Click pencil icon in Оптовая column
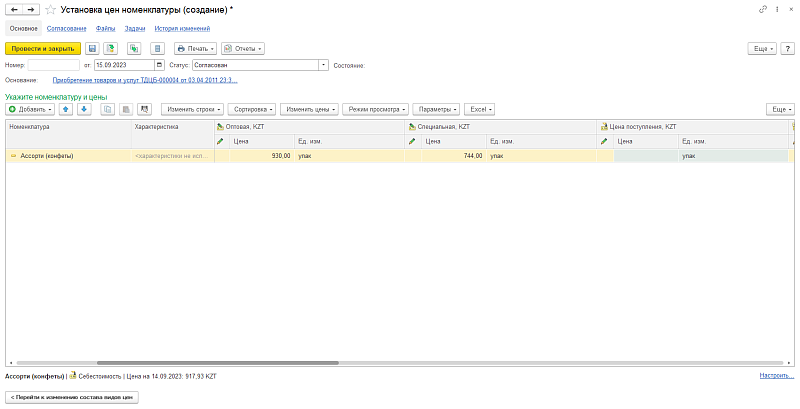Screen dimensions: 800x409 (x=222, y=141)
